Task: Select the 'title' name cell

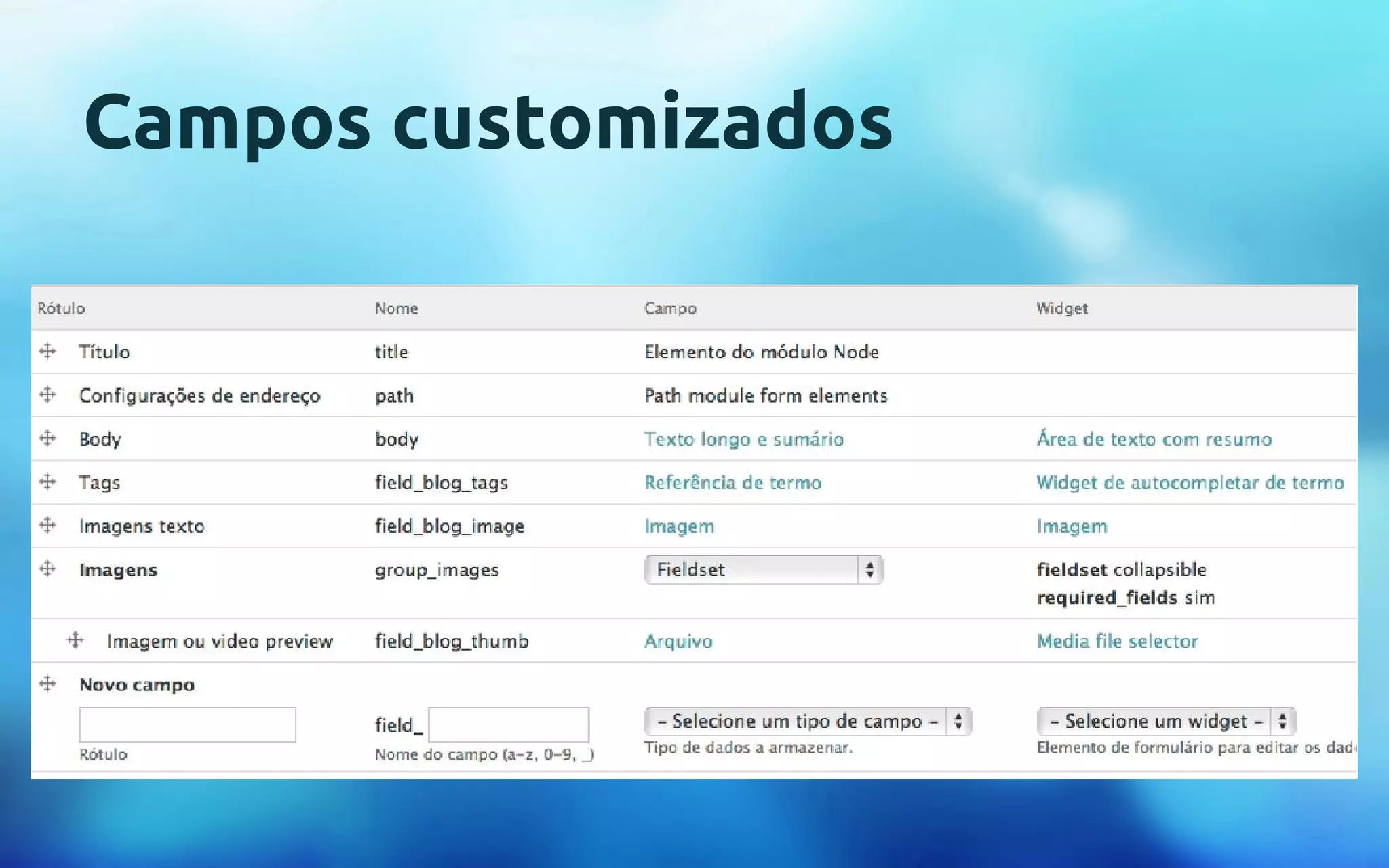Action: click(392, 352)
